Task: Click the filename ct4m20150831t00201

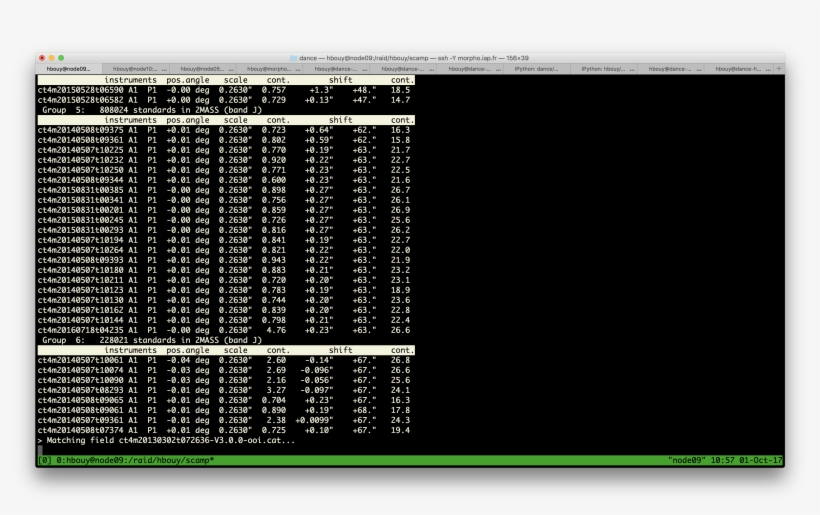Action: coord(81,210)
